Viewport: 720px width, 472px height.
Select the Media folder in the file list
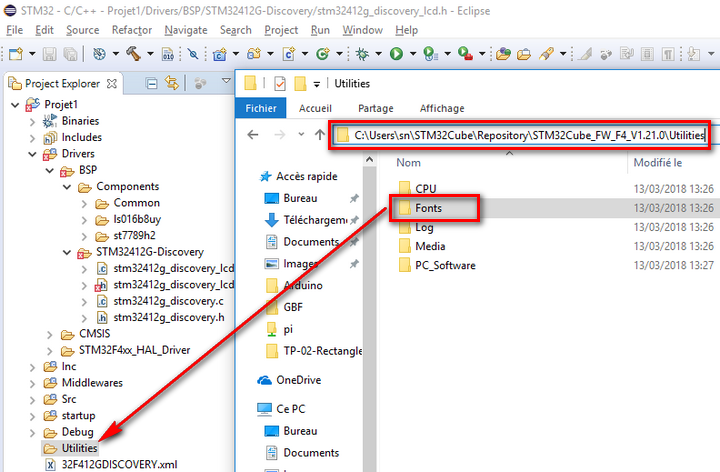[430, 247]
